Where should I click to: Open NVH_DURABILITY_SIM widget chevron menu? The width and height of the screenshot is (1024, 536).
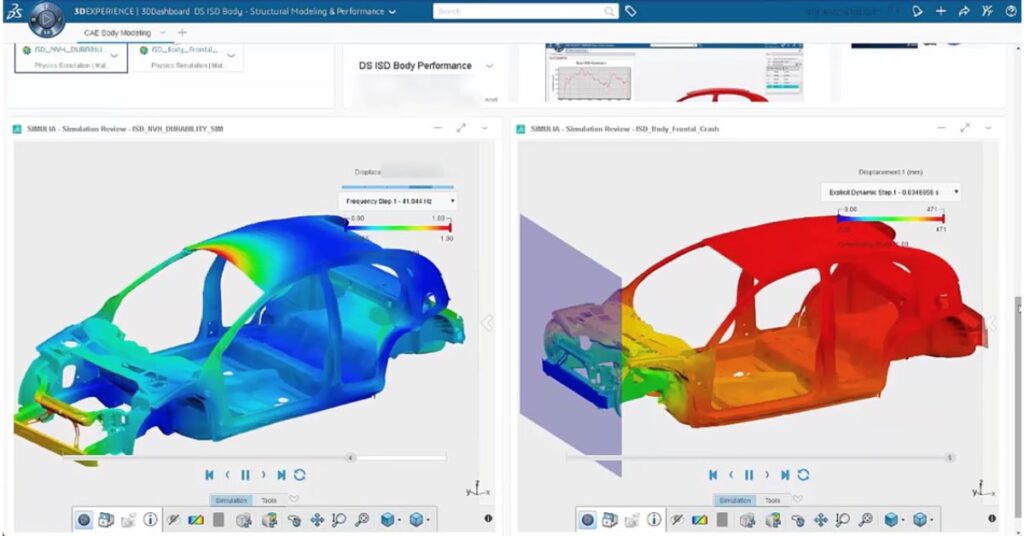[485, 128]
